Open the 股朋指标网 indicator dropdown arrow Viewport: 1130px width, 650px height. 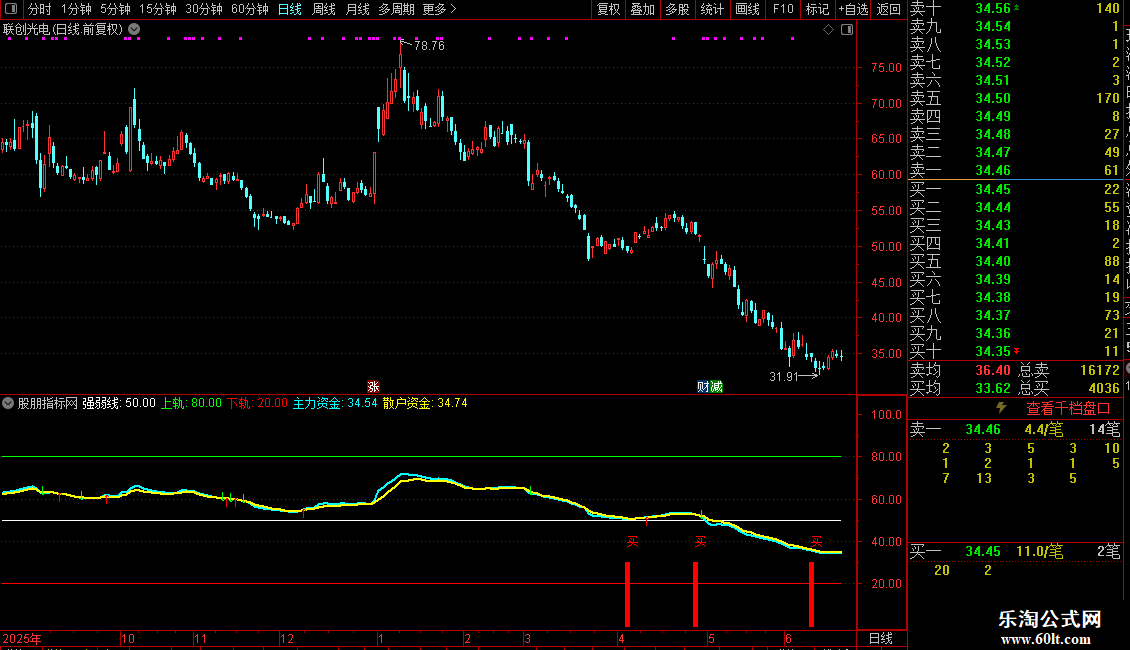(8, 403)
